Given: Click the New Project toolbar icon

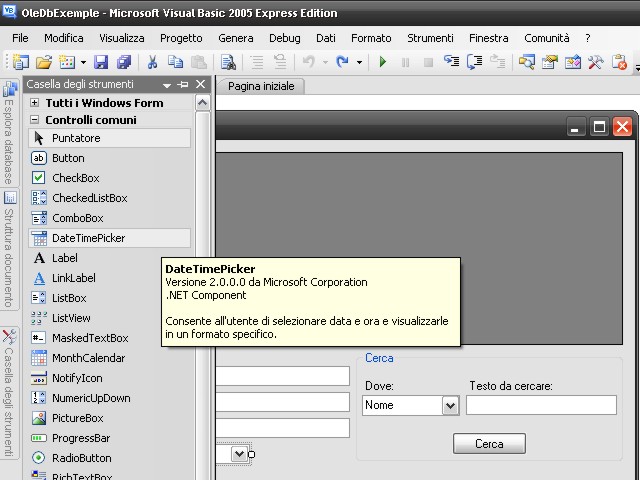Looking at the screenshot, I should (20, 62).
